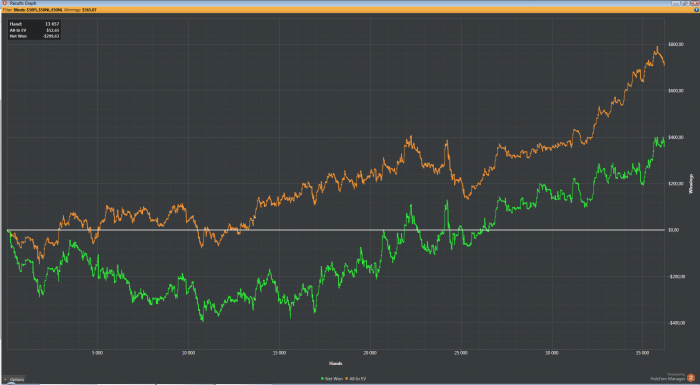Minimize the Results Graph window

(675, 3)
